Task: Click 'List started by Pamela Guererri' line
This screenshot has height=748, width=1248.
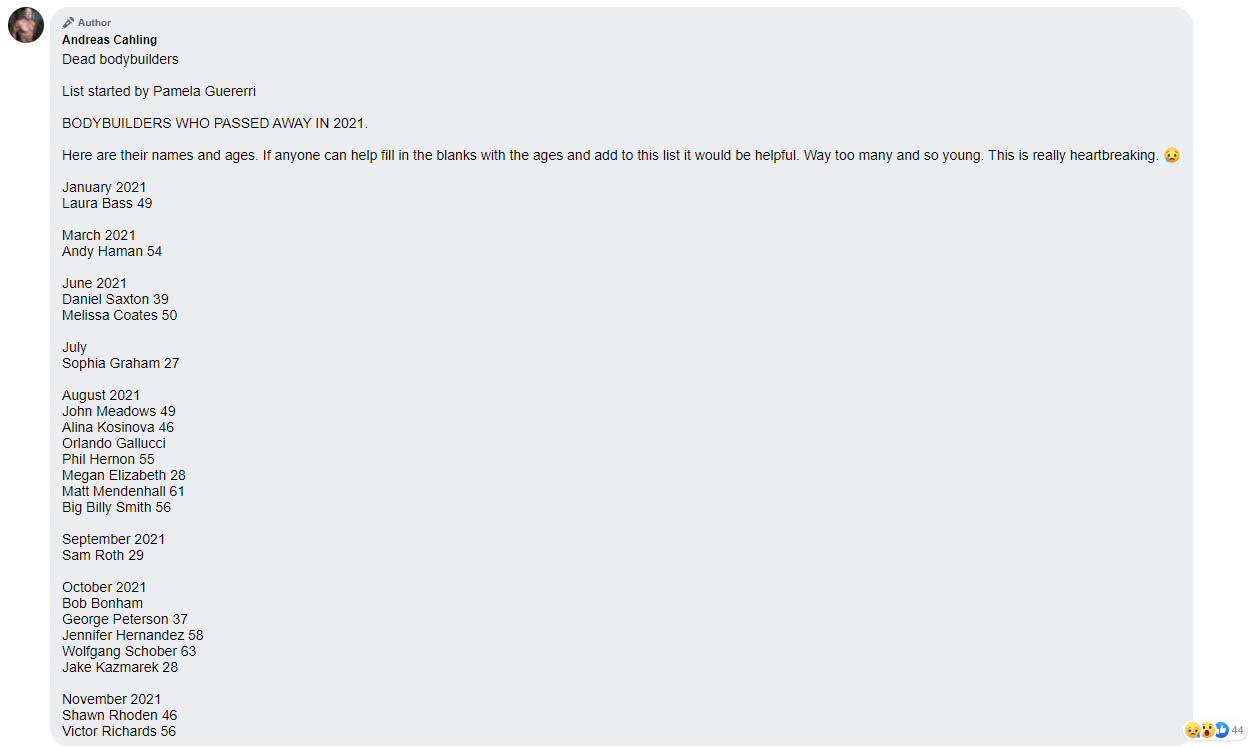Action: pos(159,91)
